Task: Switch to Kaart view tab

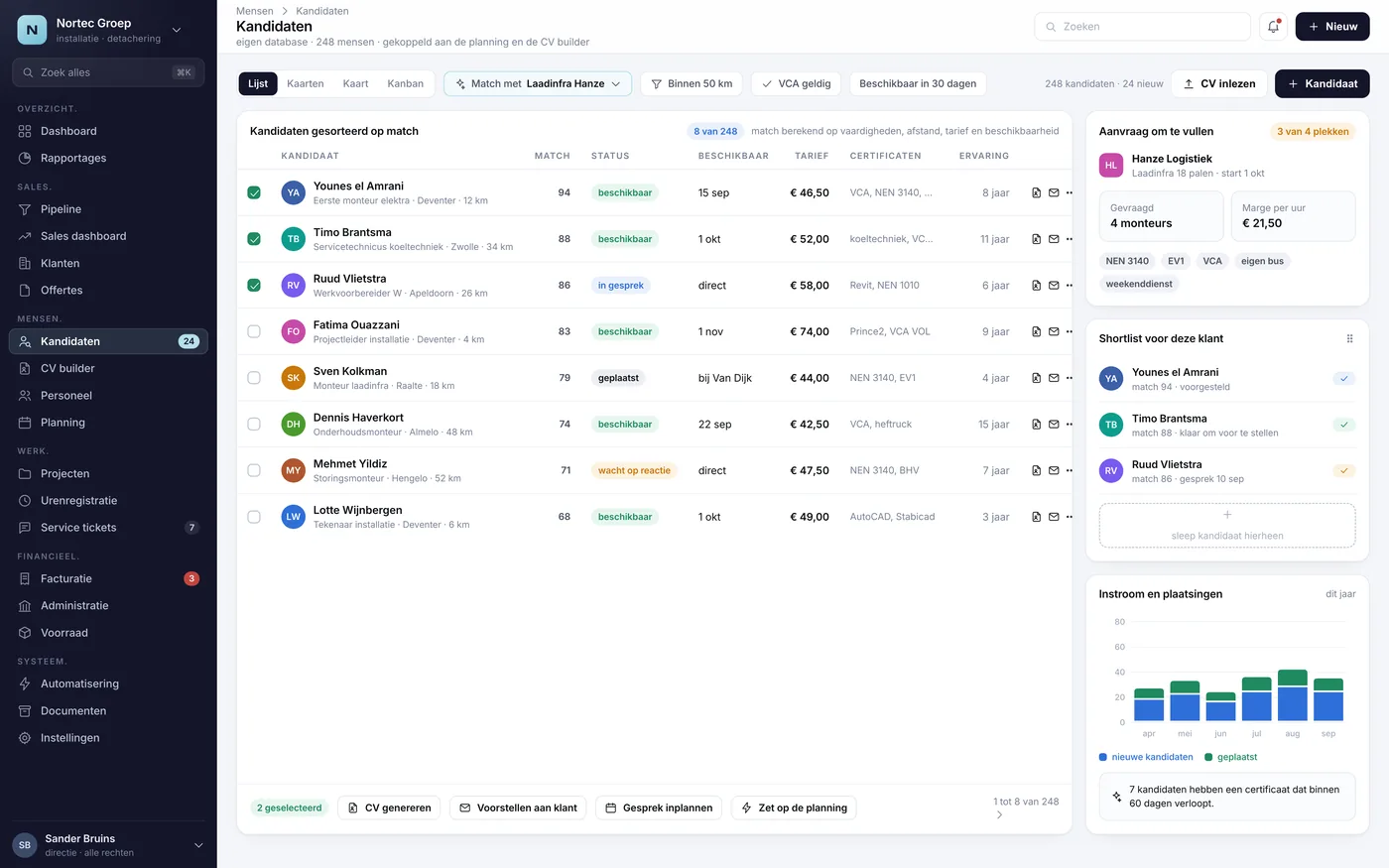Action: (x=355, y=83)
